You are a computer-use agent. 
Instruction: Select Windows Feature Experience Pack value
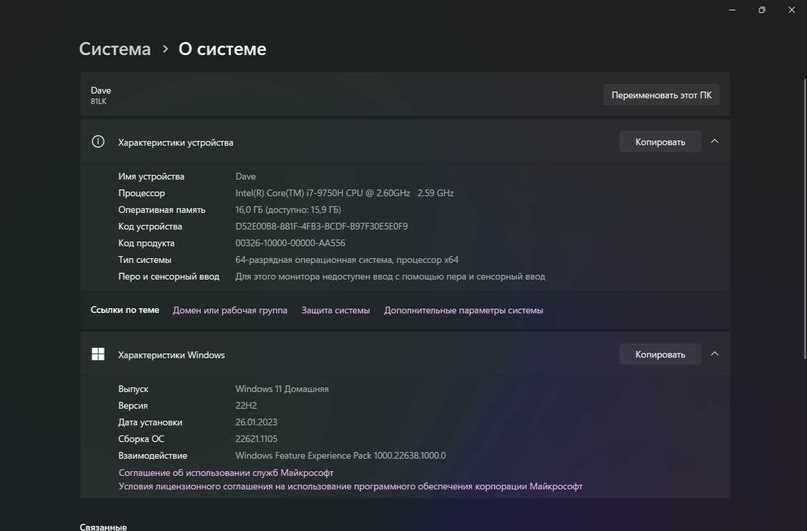[x=341, y=455]
